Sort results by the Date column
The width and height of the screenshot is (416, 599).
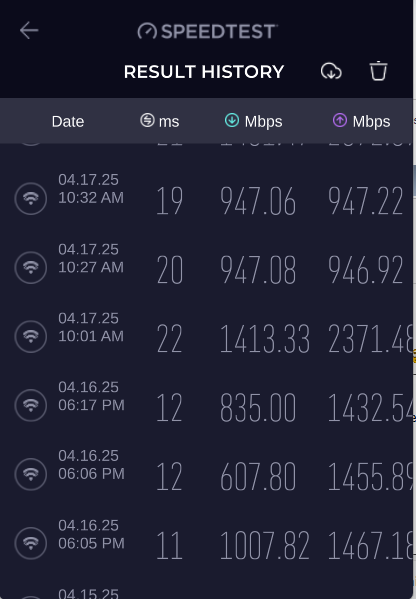pos(68,121)
